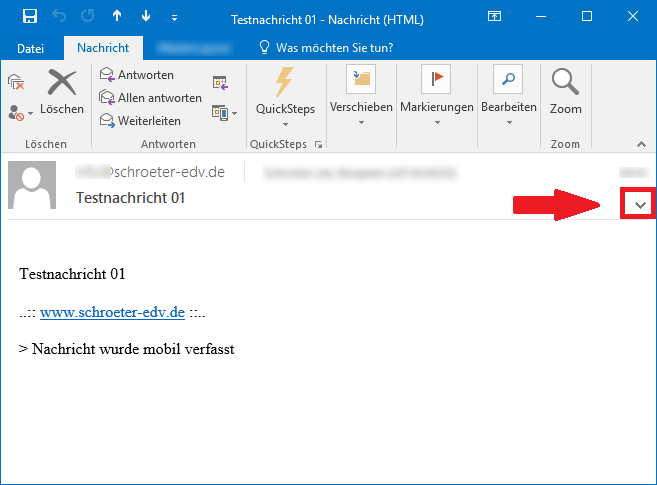Click Allen antworten to reply all
The width and height of the screenshot is (657, 485).
pyautogui.click(x=150, y=98)
